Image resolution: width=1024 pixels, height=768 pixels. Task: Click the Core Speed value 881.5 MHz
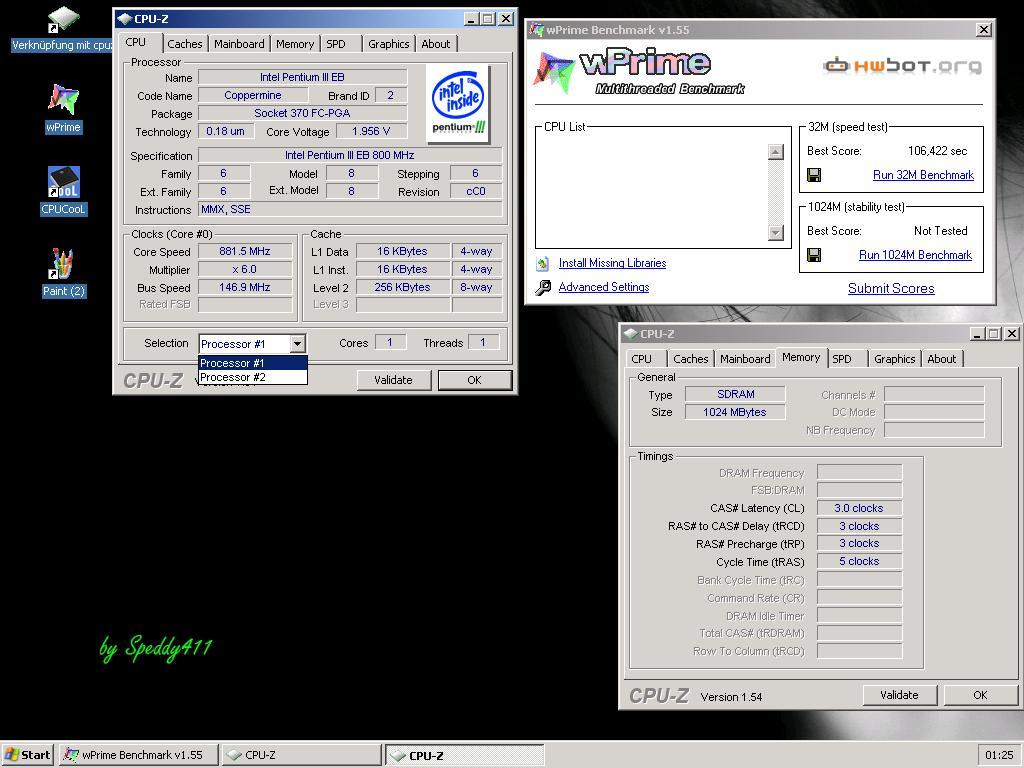point(245,251)
